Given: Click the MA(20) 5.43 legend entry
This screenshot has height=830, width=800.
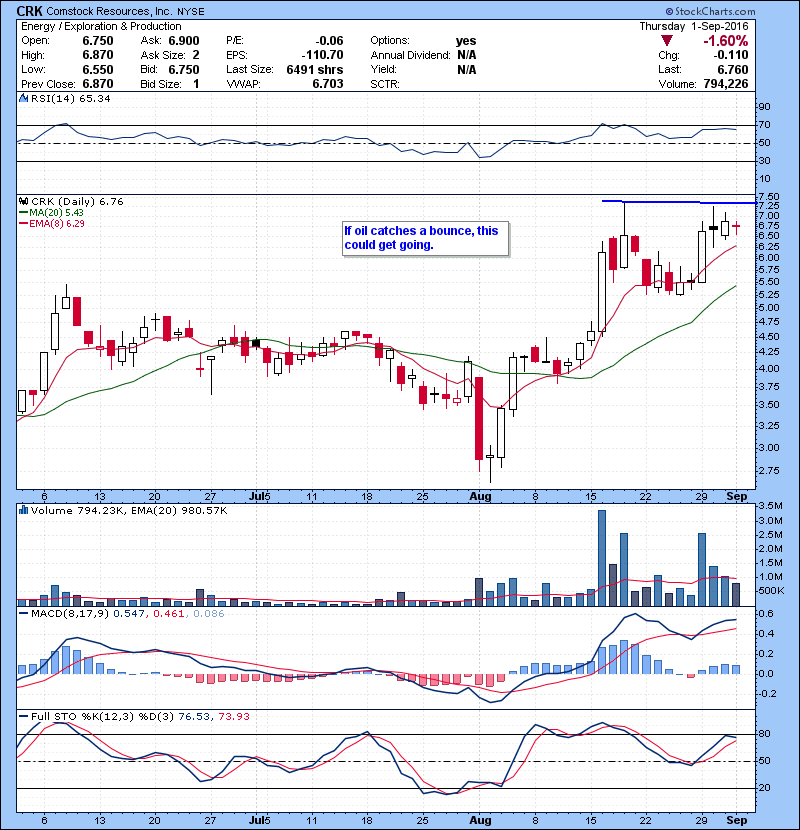Looking at the screenshot, I should click(x=56, y=212).
